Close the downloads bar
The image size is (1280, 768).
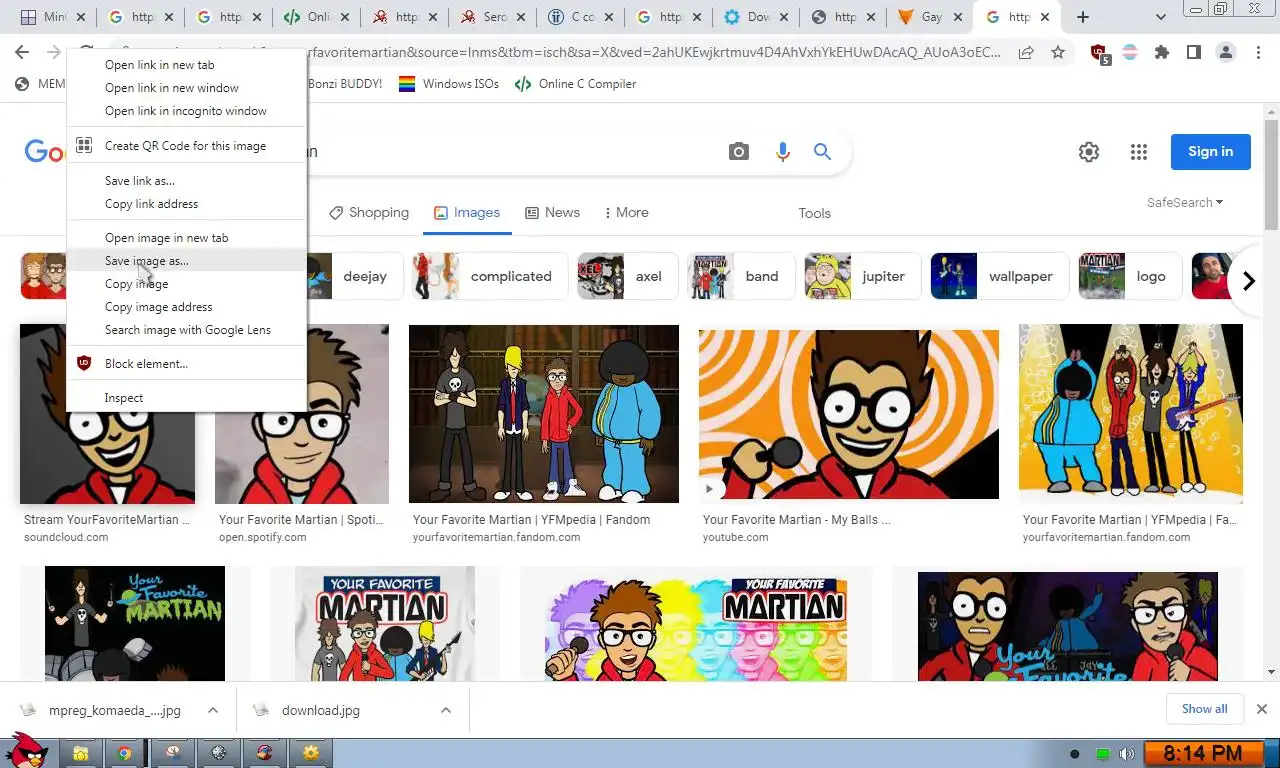[1261, 709]
